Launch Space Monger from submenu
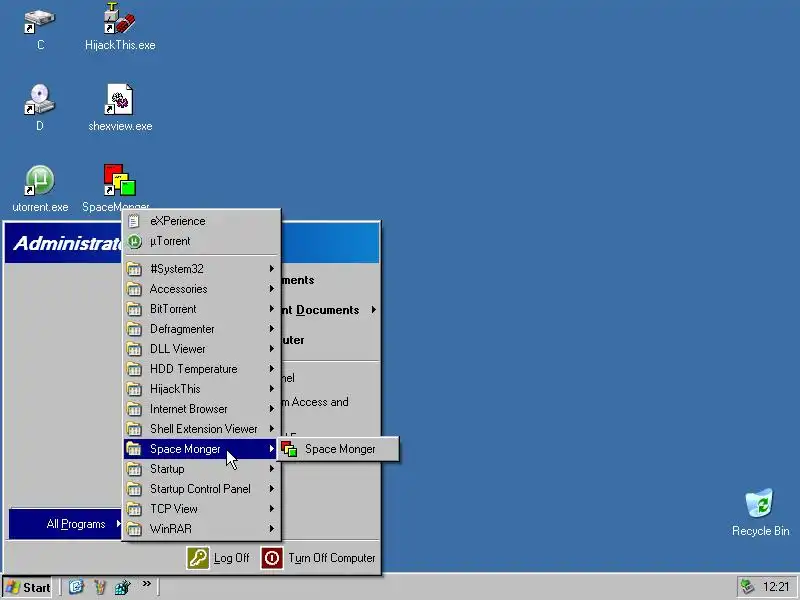Screen dimensions: 800x600 tap(338, 449)
